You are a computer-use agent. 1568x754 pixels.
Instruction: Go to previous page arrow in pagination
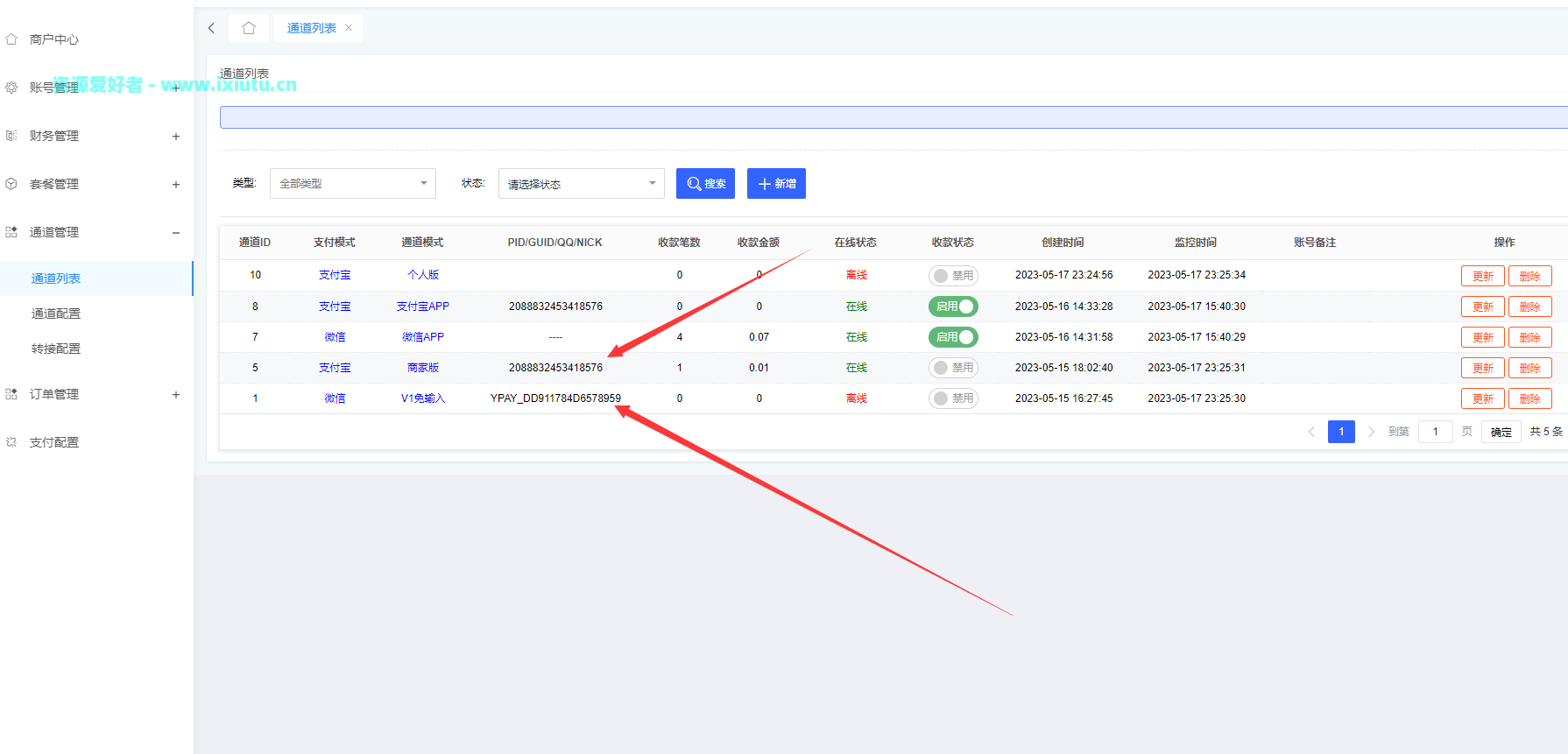tap(1311, 432)
